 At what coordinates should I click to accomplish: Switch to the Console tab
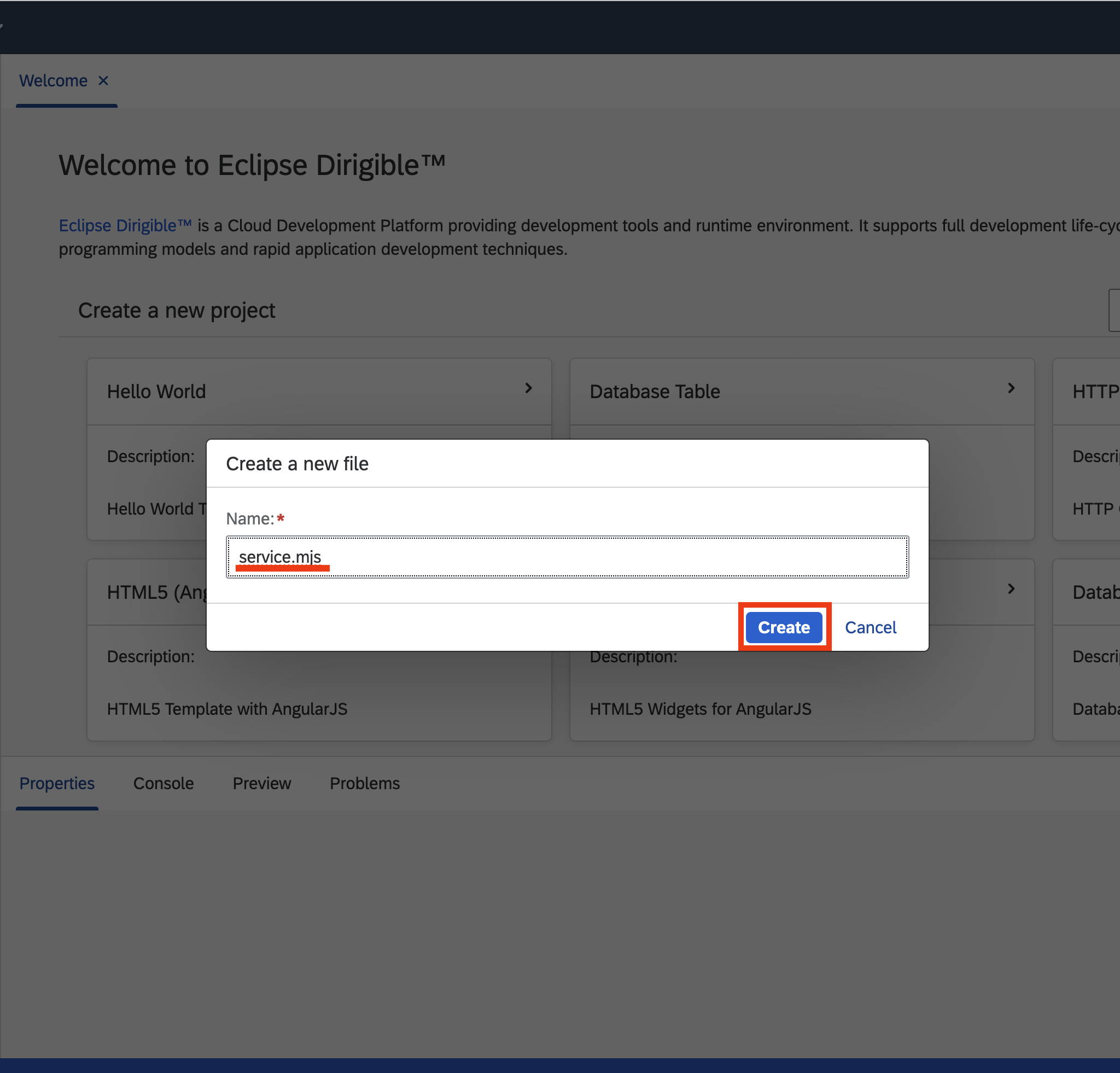(x=164, y=783)
